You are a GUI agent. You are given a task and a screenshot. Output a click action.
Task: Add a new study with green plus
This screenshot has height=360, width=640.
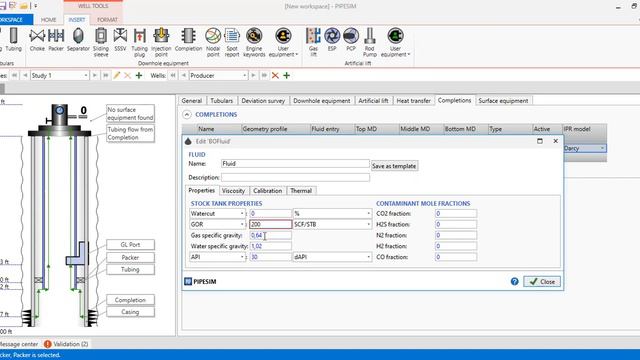click(139, 76)
